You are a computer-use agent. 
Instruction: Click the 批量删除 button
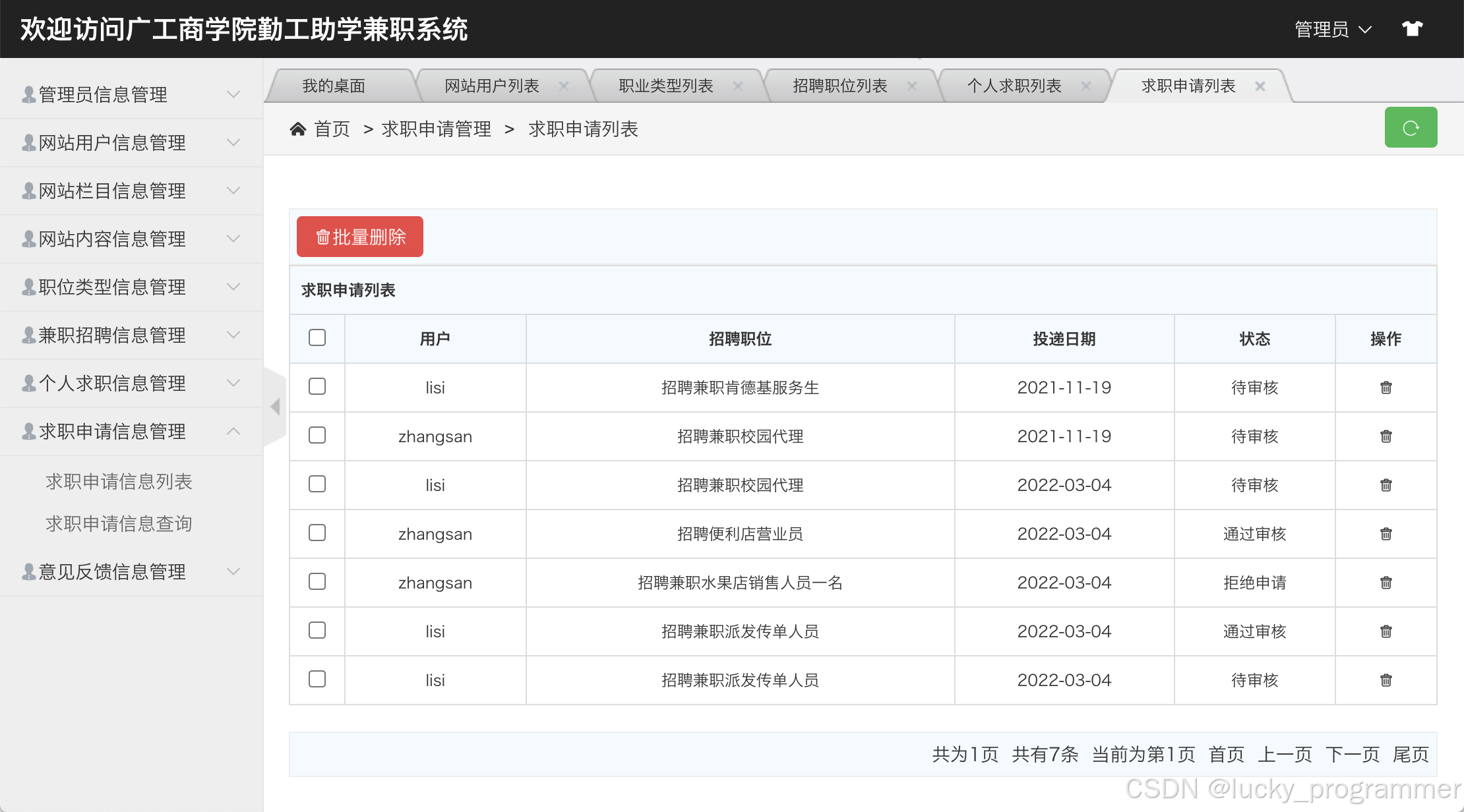pos(360,237)
